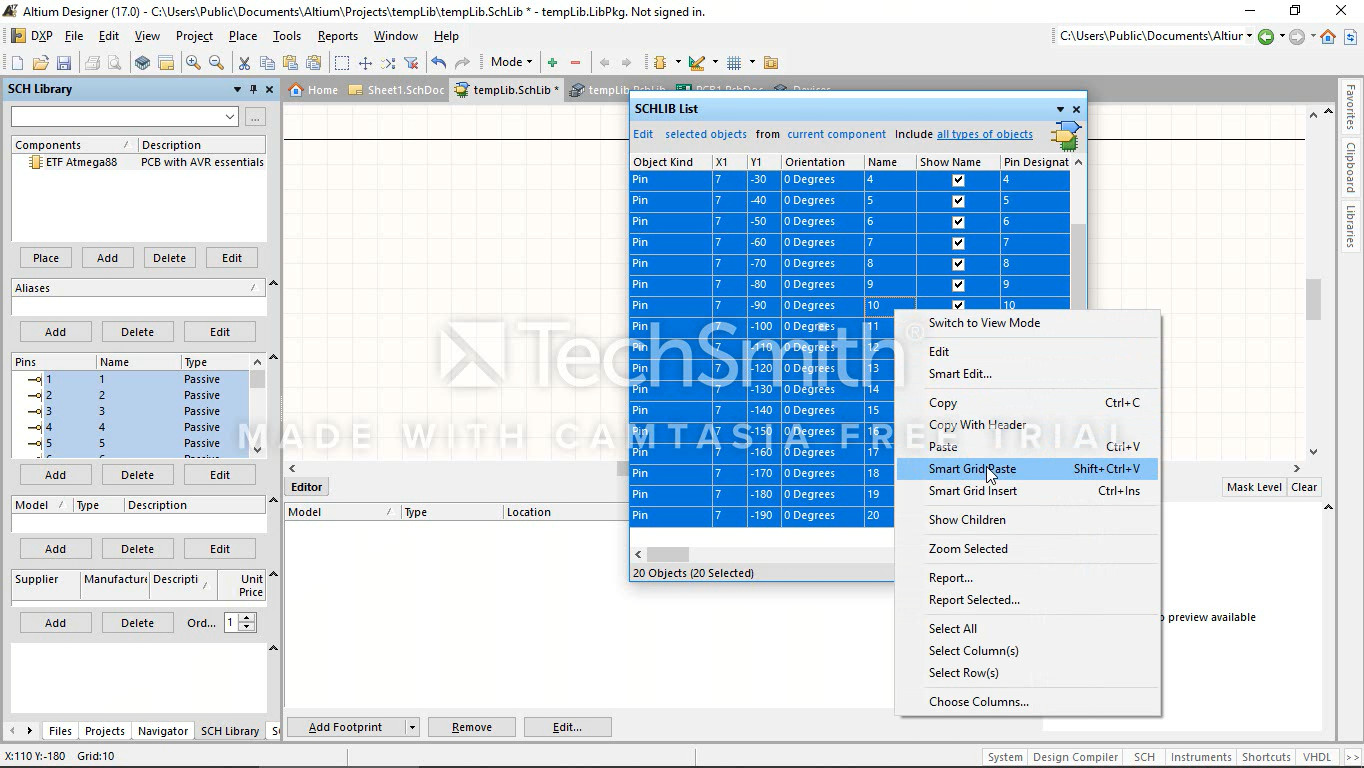The width and height of the screenshot is (1364, 768).
Task: Click the Move Selection crosshair icon
Action: (365, 63)
